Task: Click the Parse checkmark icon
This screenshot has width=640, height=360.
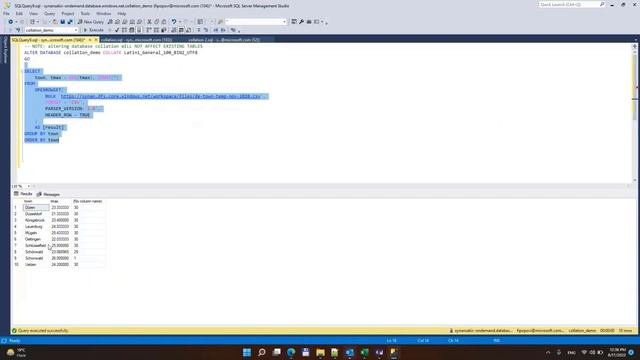Action: point(117,30)
